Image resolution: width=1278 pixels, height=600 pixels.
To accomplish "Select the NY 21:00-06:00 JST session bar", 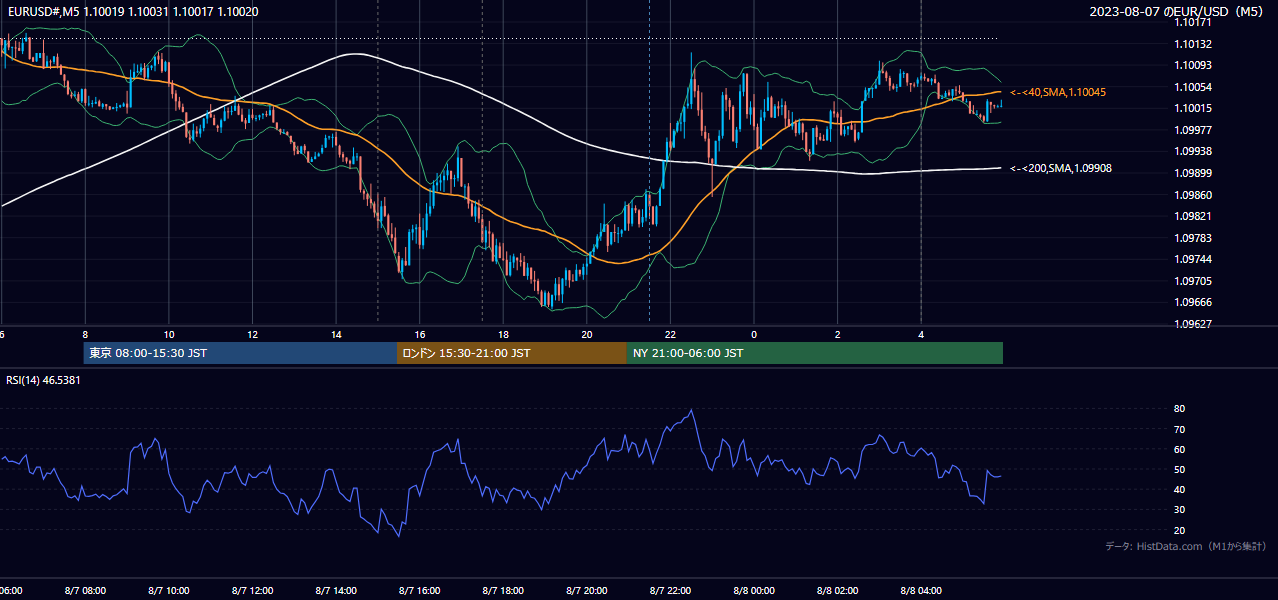I will [815, 353].
